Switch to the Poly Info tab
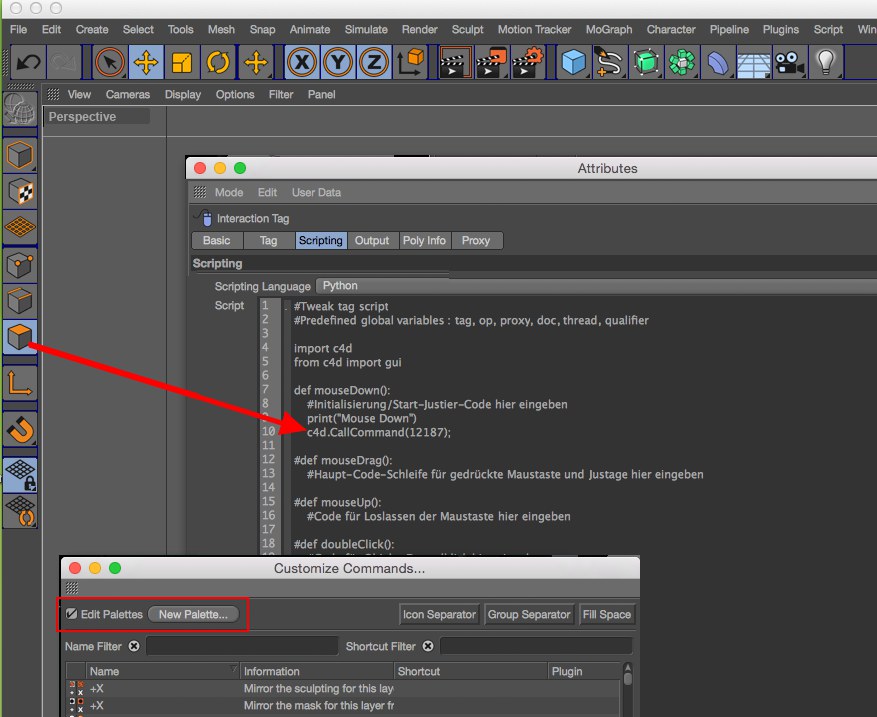 click(x=424, y=240)
